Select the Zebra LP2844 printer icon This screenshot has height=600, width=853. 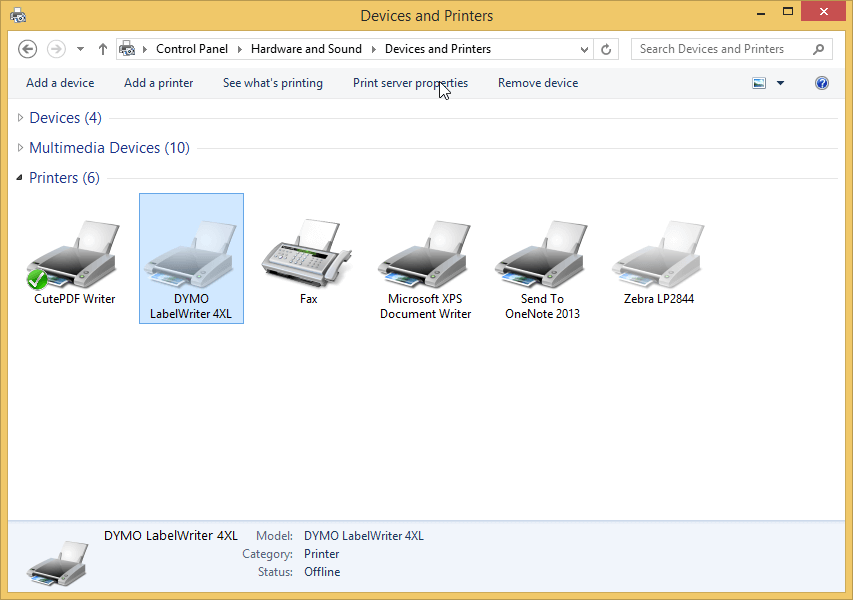658,253
